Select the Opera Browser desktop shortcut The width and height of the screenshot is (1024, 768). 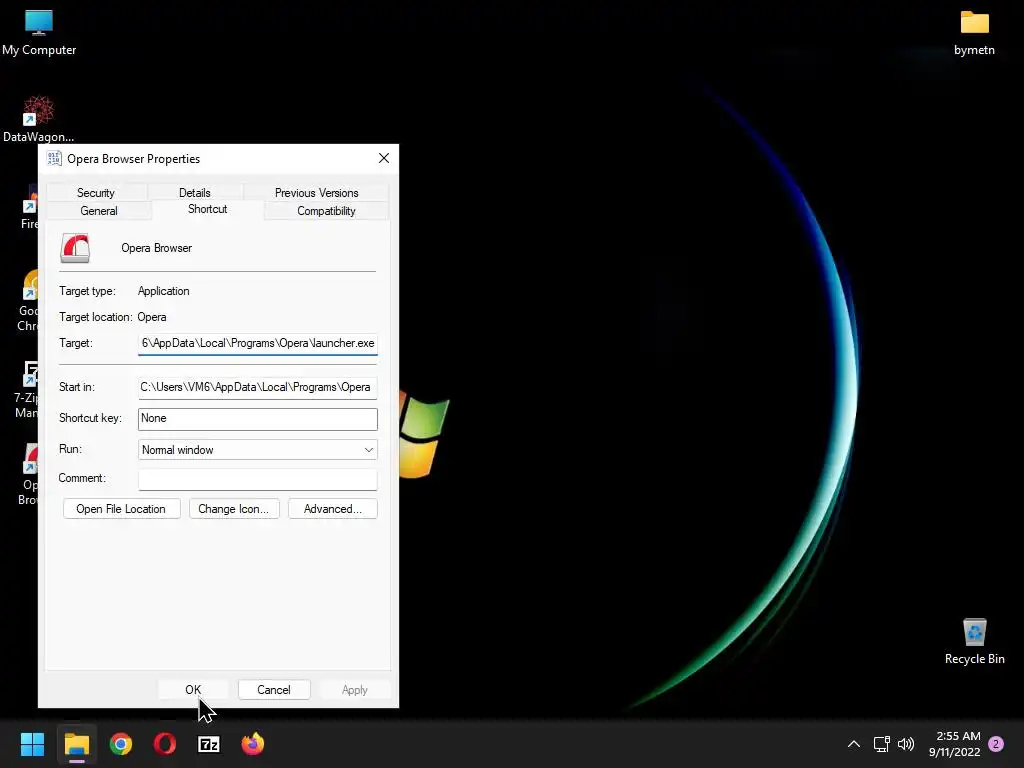(x=27, y=475)
